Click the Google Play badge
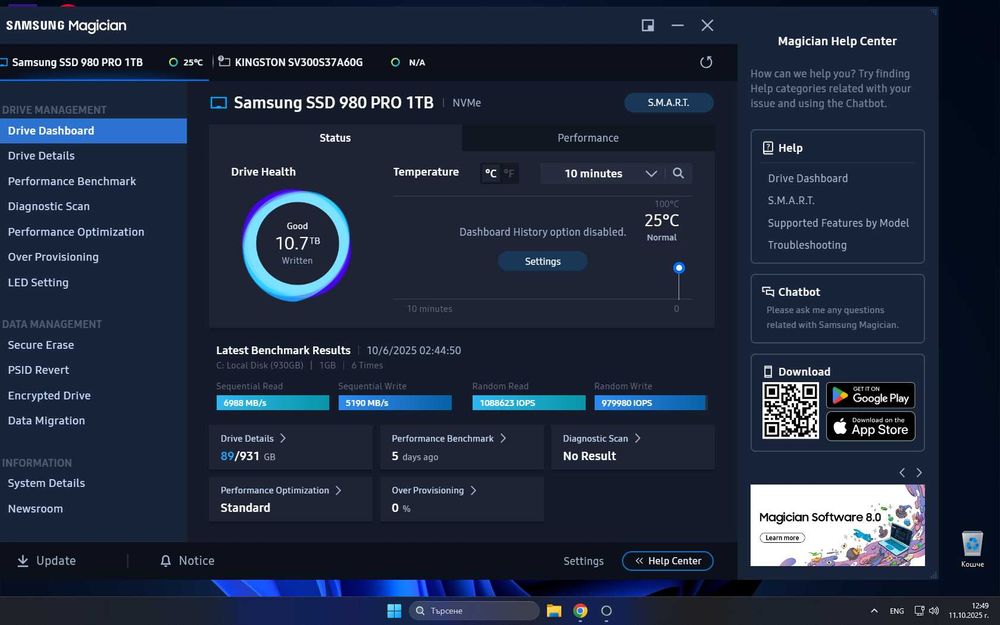Image resolution: width=1000 pixels, height=625 pixels. click(871, 395)
